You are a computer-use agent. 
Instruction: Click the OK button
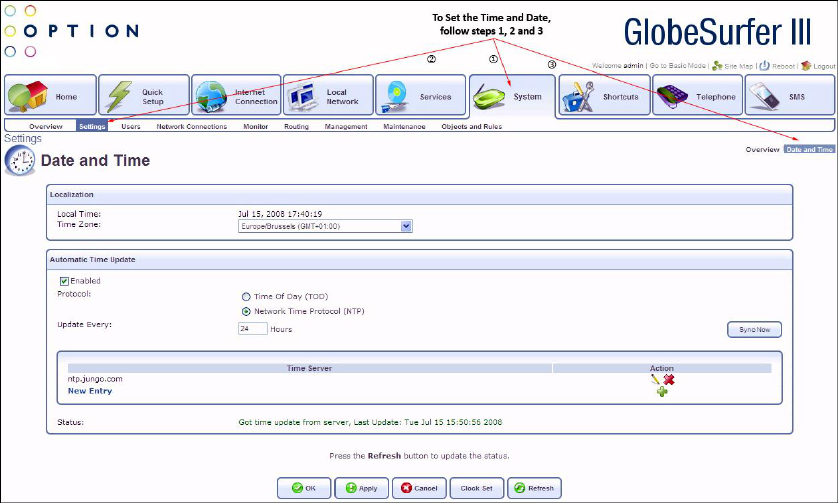click(x=304, y=488)
